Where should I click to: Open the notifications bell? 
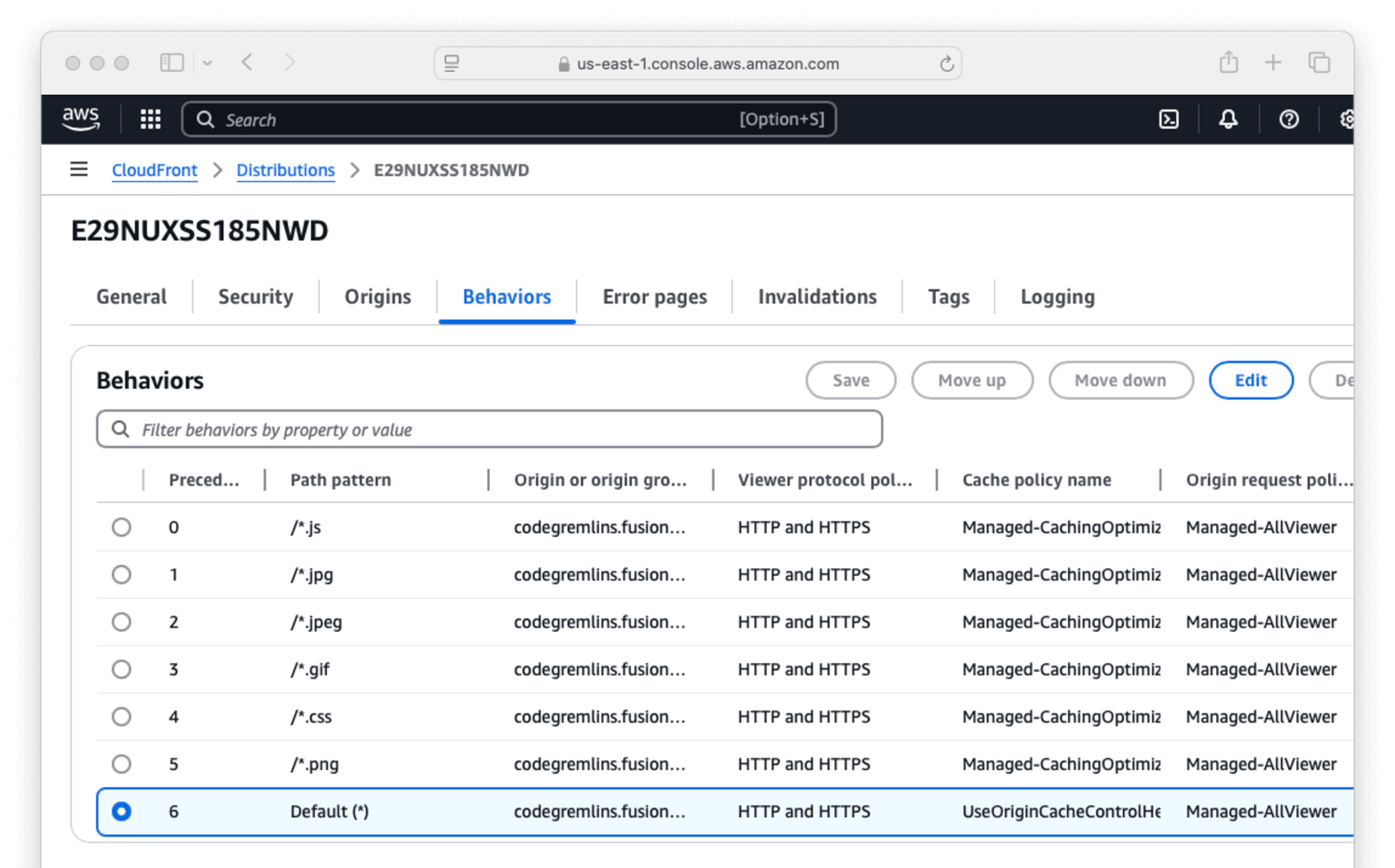1228,119
